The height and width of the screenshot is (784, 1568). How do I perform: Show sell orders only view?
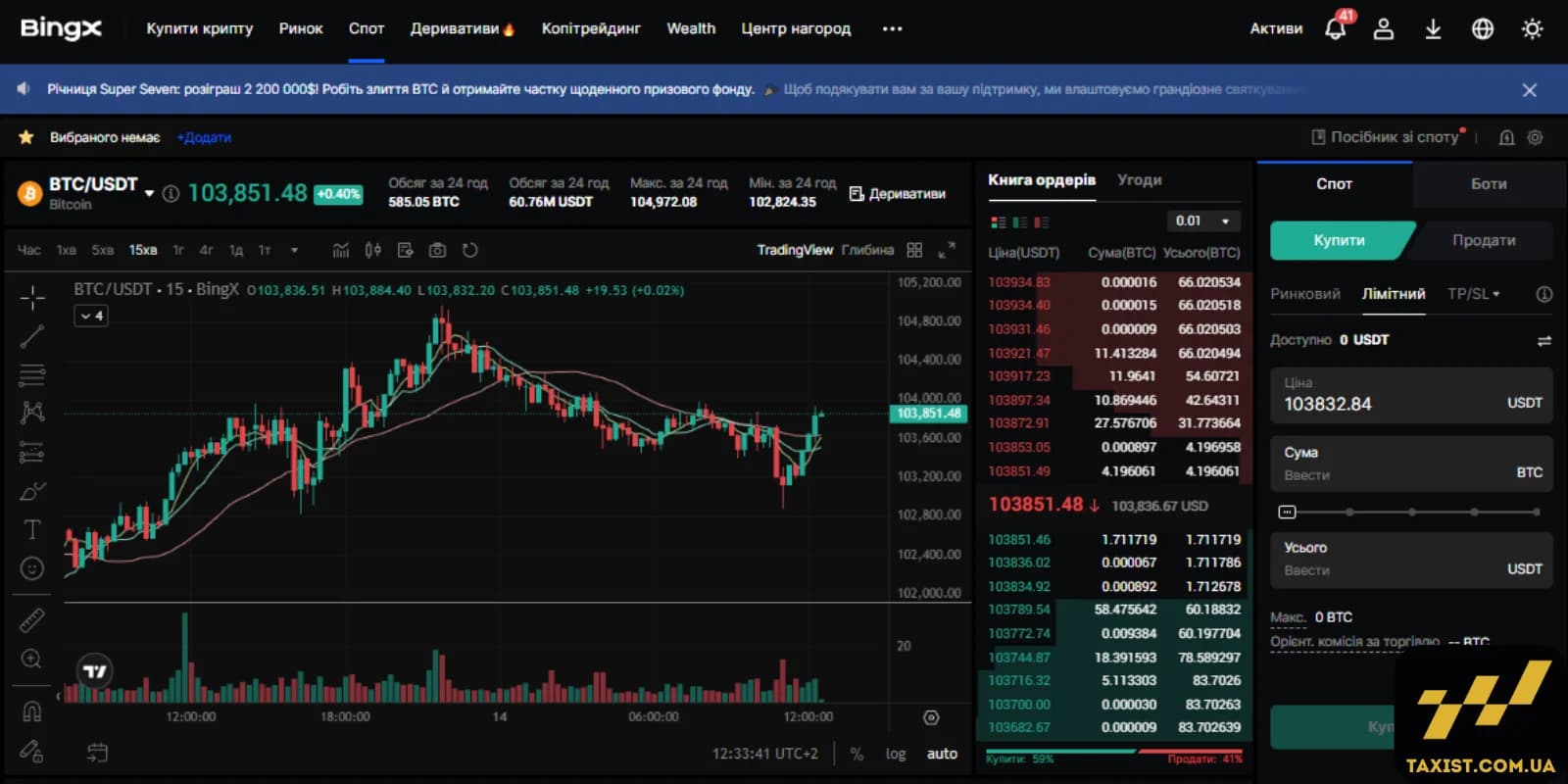pyautogui.click(x=1042, y=221)
